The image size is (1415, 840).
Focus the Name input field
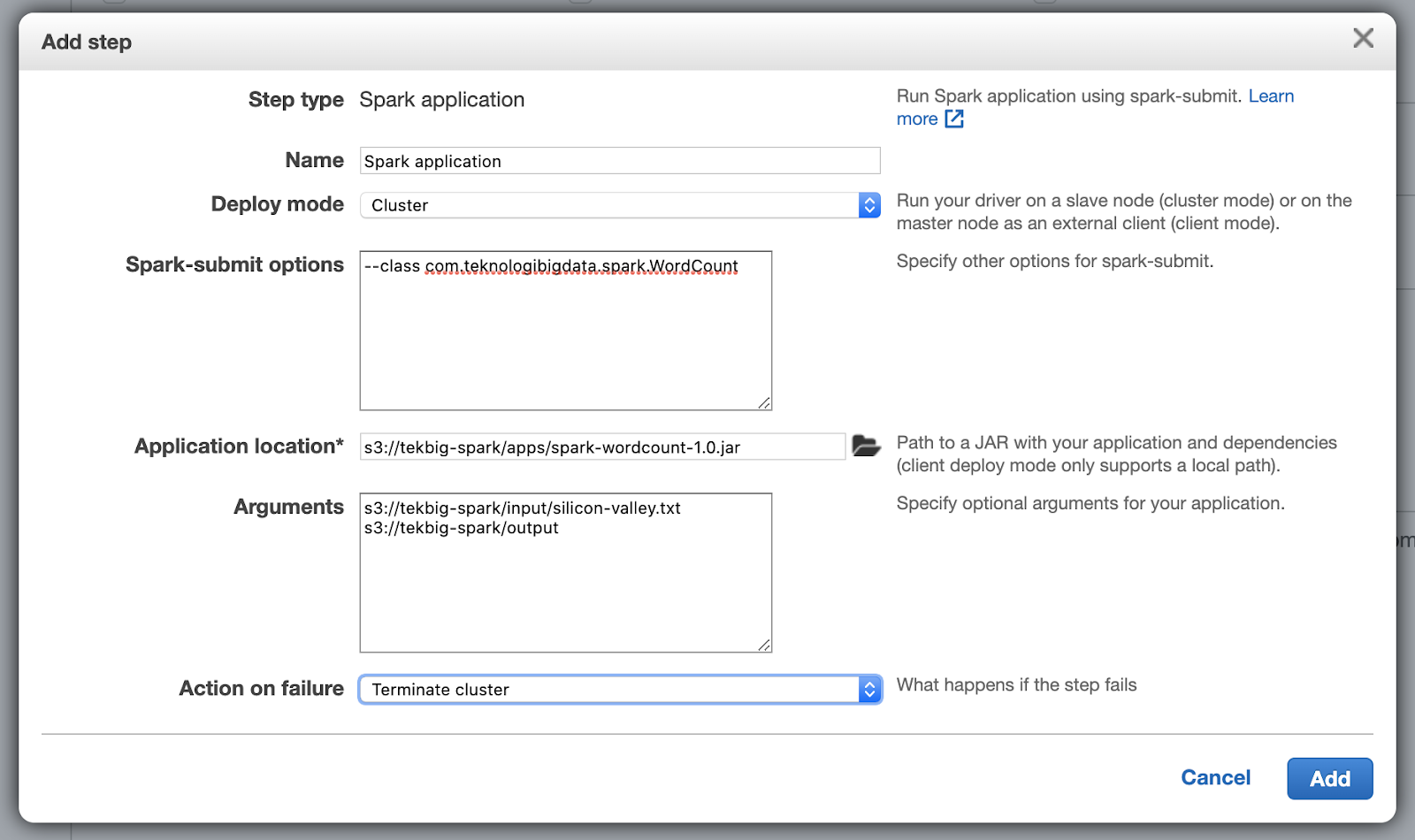620,161
